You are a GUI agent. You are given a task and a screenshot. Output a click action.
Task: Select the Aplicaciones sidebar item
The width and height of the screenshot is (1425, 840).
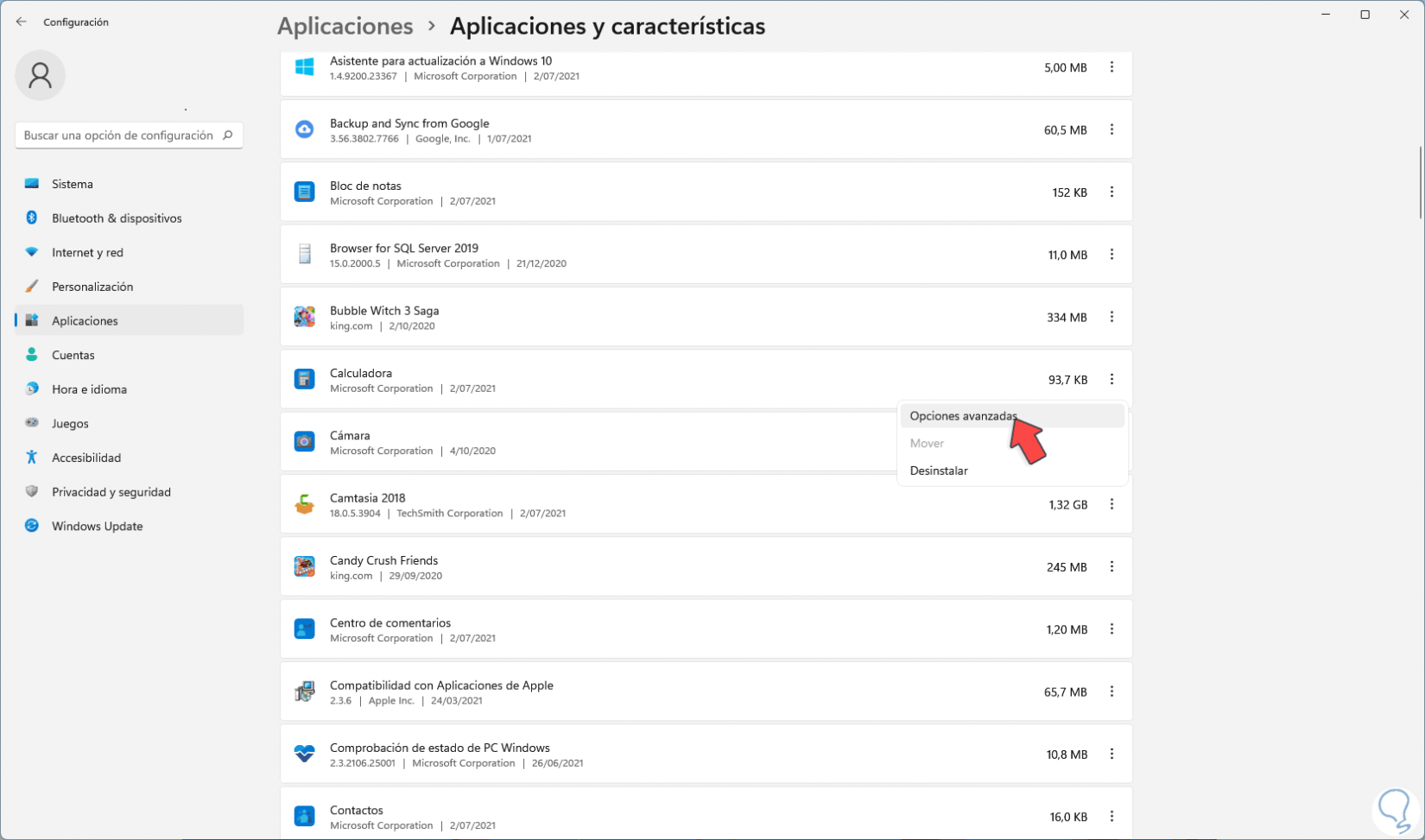129,320
